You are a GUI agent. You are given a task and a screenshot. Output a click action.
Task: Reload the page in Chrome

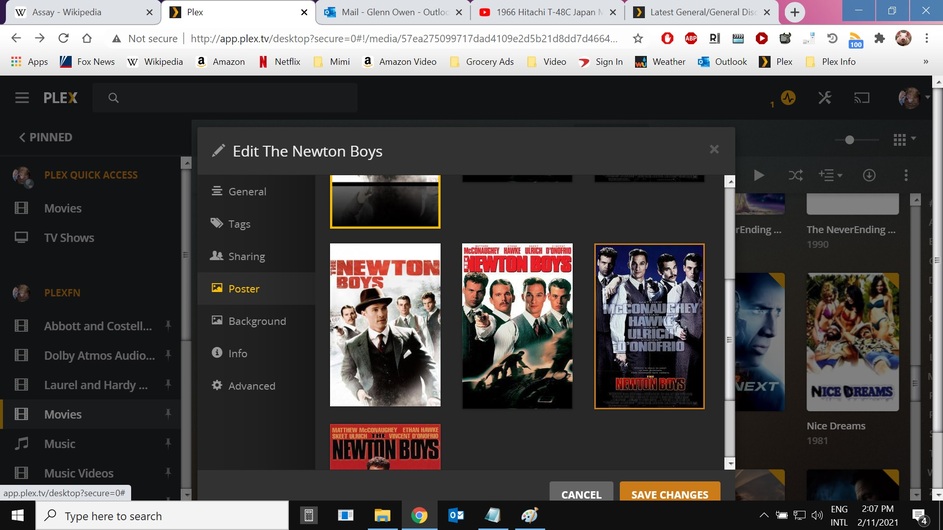[63, 38]
